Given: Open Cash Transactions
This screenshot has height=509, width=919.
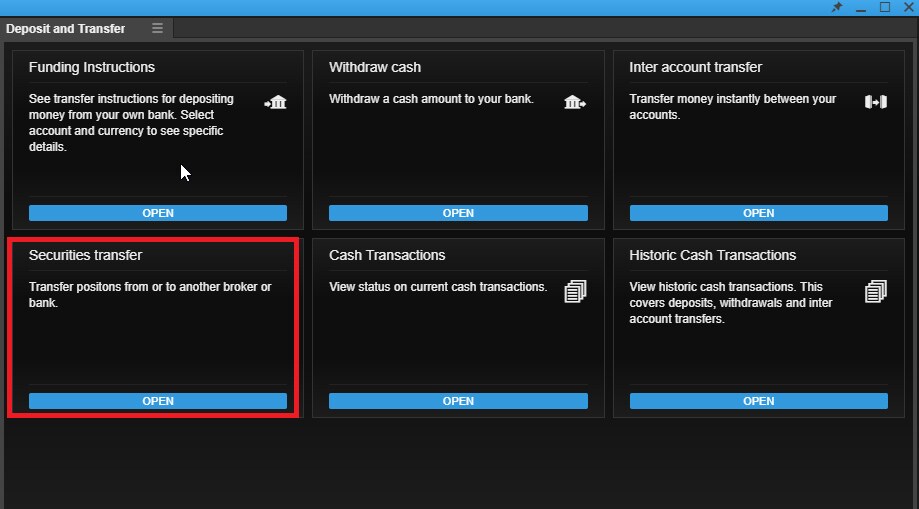Looking at the screenshot, I should pyautogui.click(x=458, y=401).
